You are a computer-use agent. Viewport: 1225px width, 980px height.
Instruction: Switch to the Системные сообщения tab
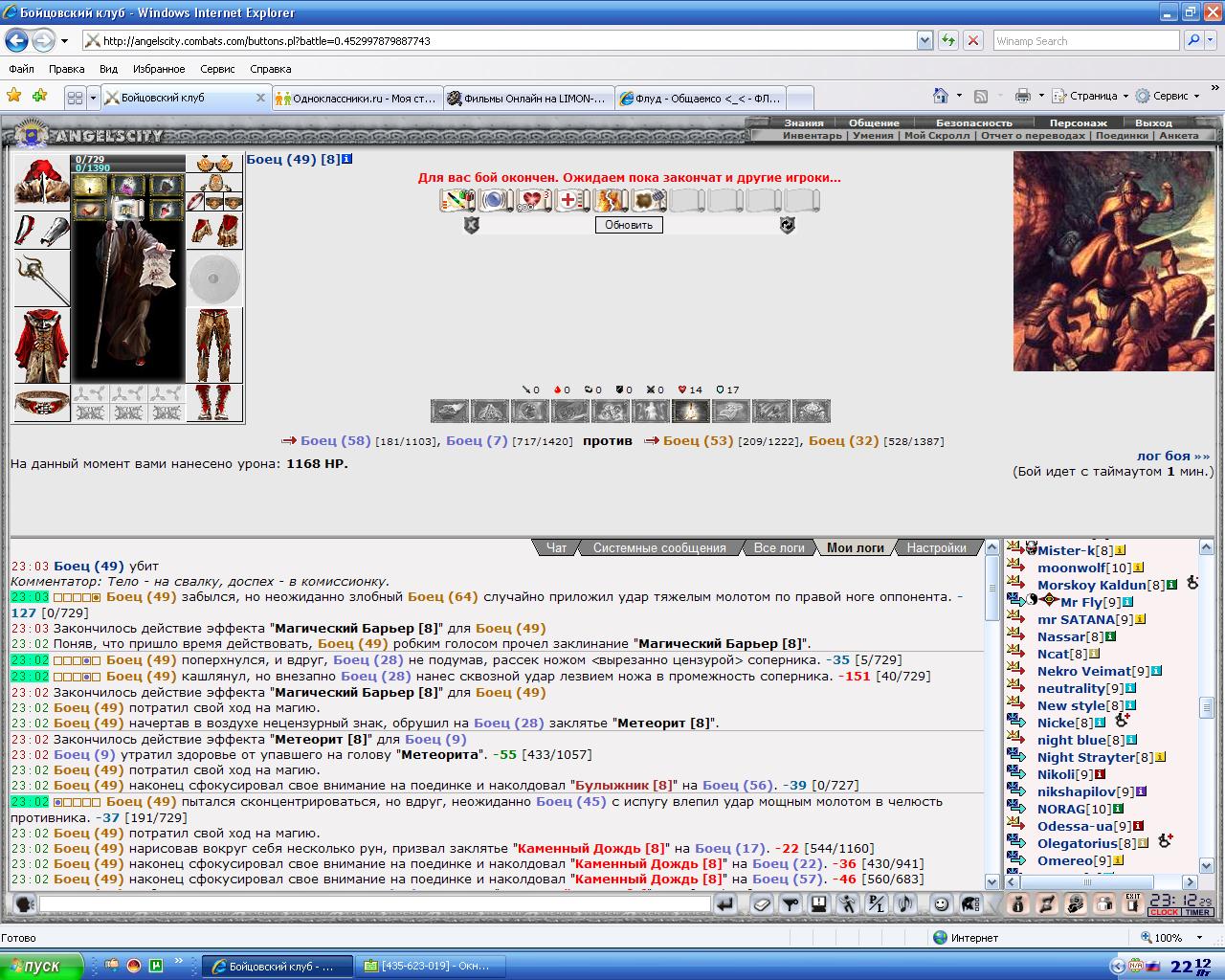pyautogui.click(x=659, y=547)
